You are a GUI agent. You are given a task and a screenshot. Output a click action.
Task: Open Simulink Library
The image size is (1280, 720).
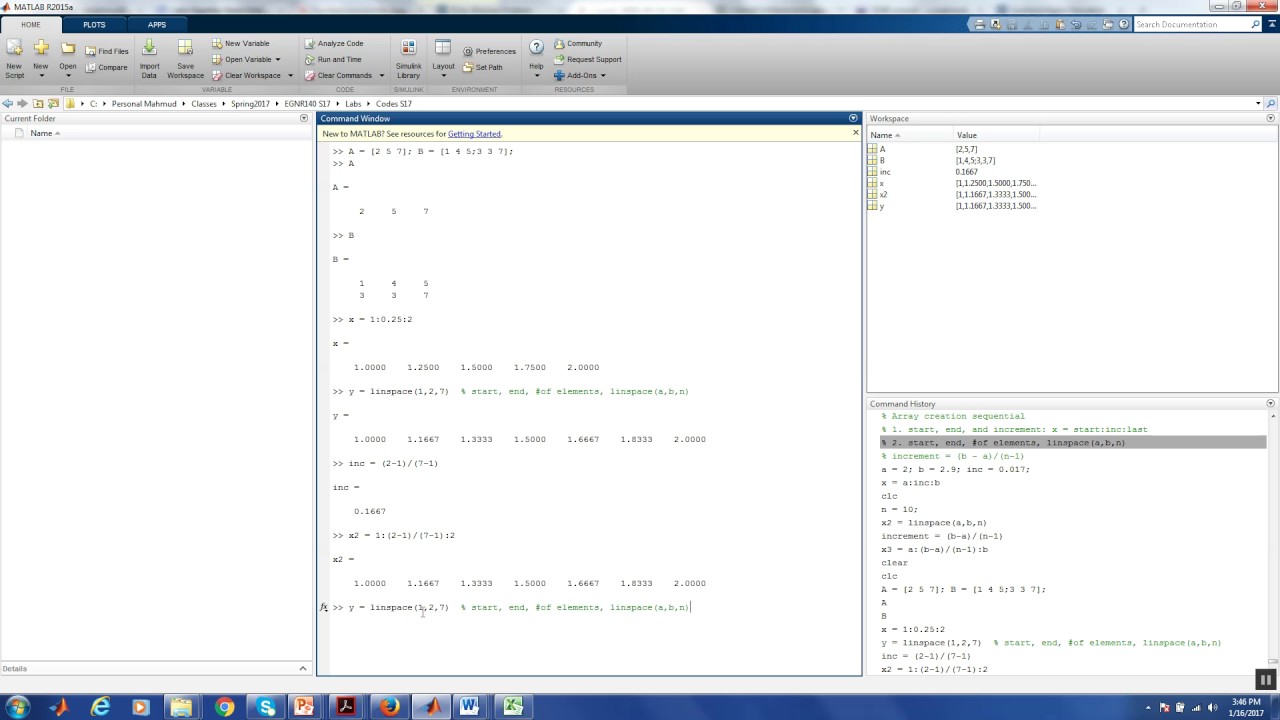tap(408, 59)
